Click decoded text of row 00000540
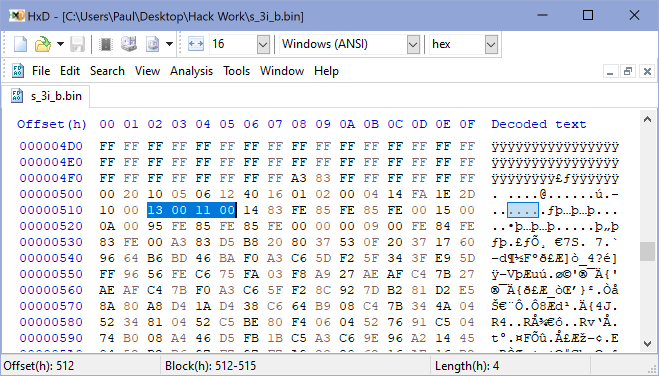The image size is (659, 376). point(555,258)
